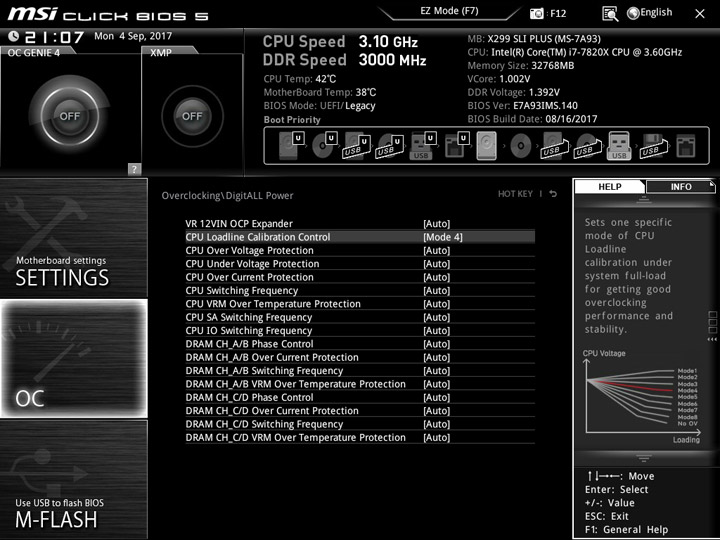The image size is (720, 540).
Task: Select the XMP tab label
Action: [161, 53]
